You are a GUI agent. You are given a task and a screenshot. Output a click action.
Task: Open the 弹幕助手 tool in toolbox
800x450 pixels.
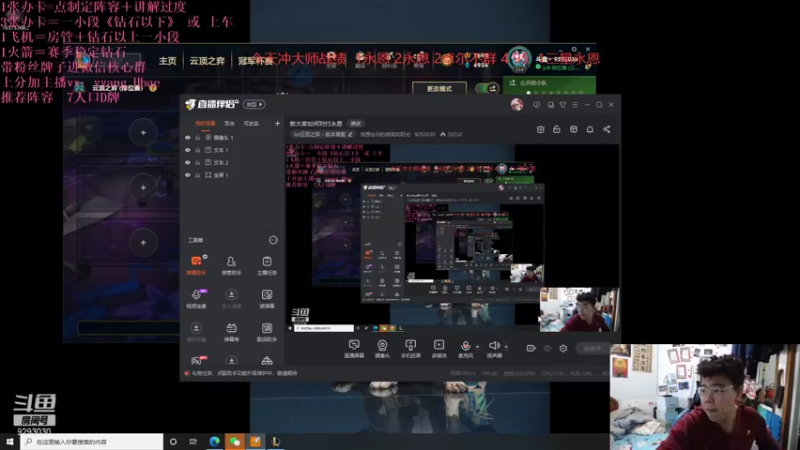196,265
